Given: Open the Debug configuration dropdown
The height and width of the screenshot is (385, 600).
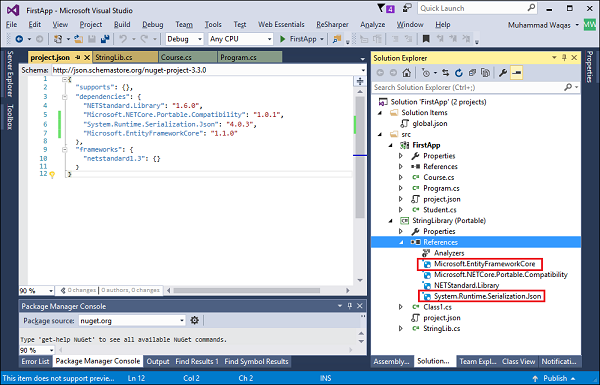Looking at the screenshot, I should tap(184, 39).
